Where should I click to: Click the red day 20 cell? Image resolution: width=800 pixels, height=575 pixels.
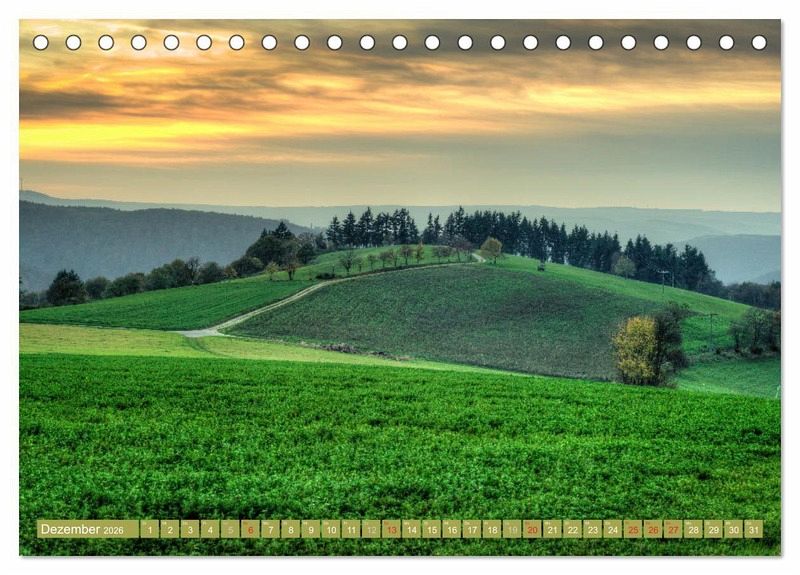pos(533,529)
